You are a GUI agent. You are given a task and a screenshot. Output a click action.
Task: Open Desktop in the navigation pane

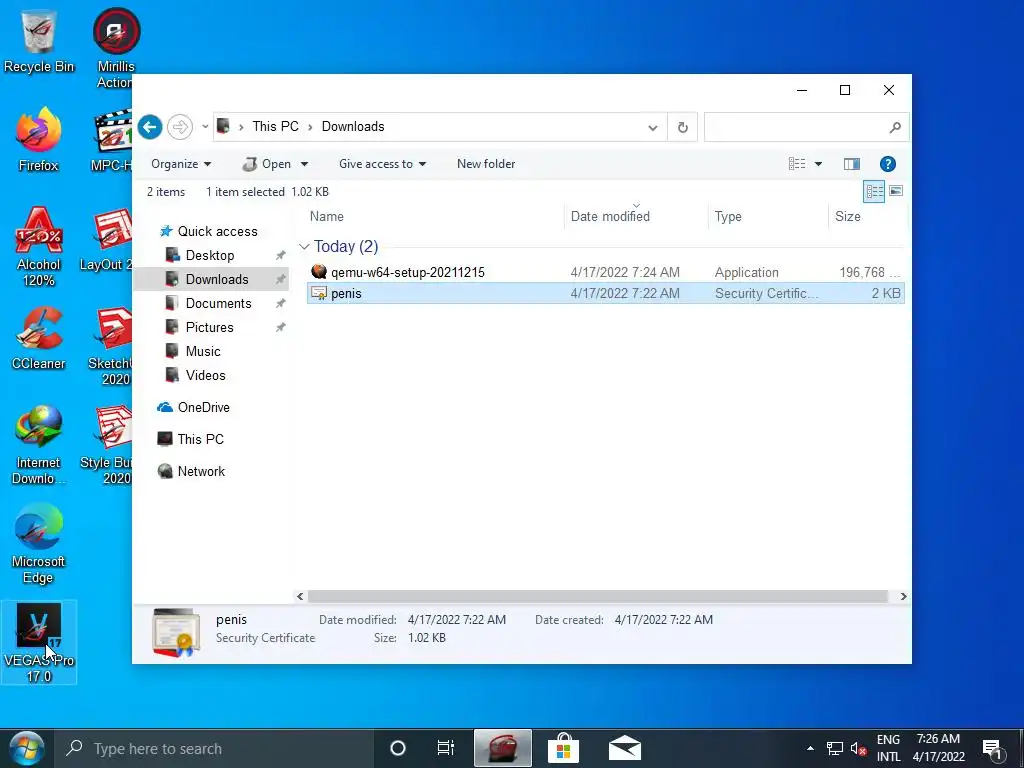(x=210, y=255)
